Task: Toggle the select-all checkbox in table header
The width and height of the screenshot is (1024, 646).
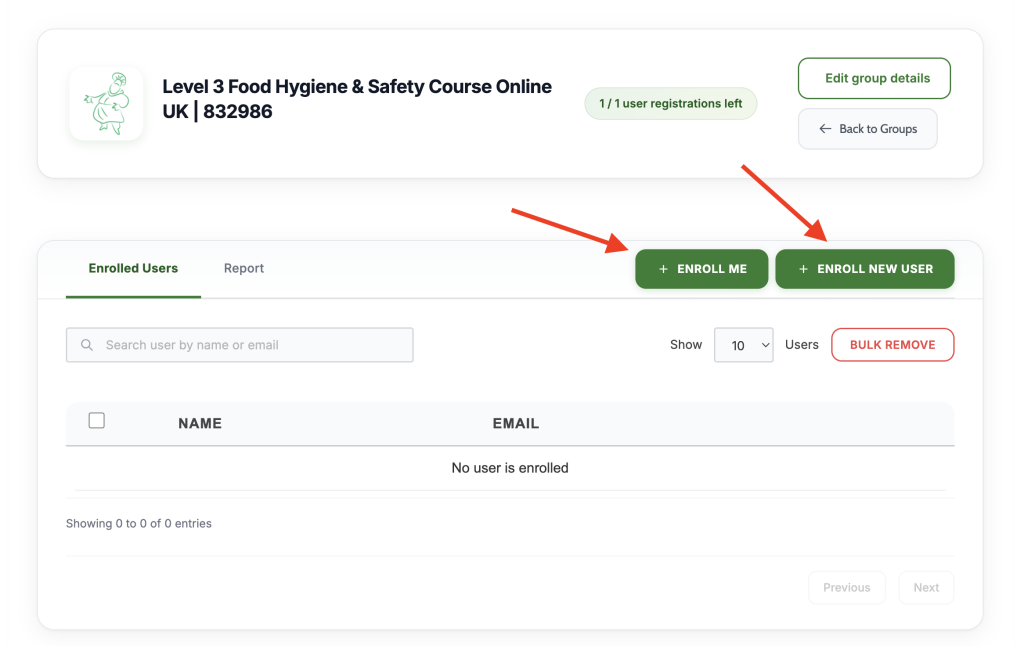Action: pos(97,421)
